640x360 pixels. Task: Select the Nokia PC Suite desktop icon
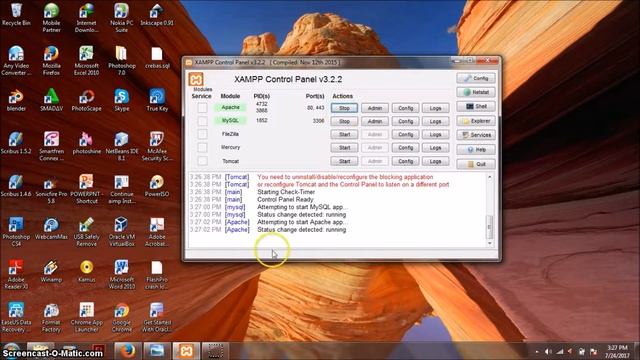click(121, 18)
